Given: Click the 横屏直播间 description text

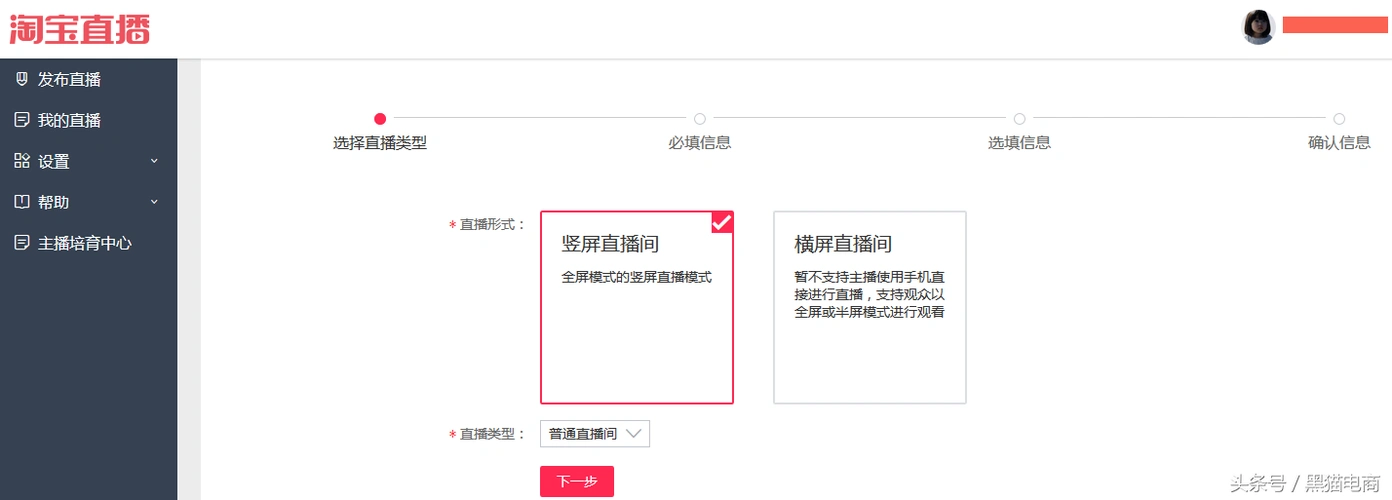Looking at the screenshot, I should pyautogui.click(x=870, y=294).
